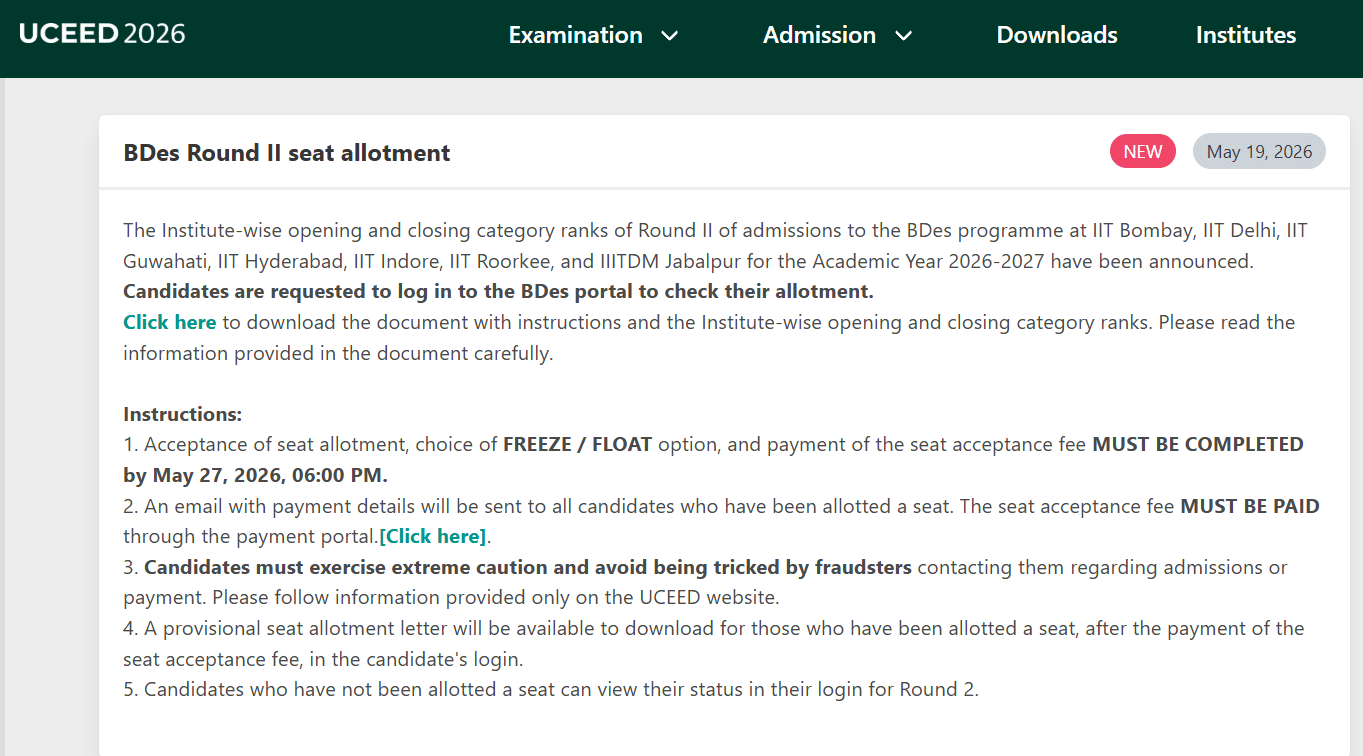Viewport: 1363px width, 756px height.
Task: Click the instruction 5 text about Round 2 status
Action: (551, 690)
